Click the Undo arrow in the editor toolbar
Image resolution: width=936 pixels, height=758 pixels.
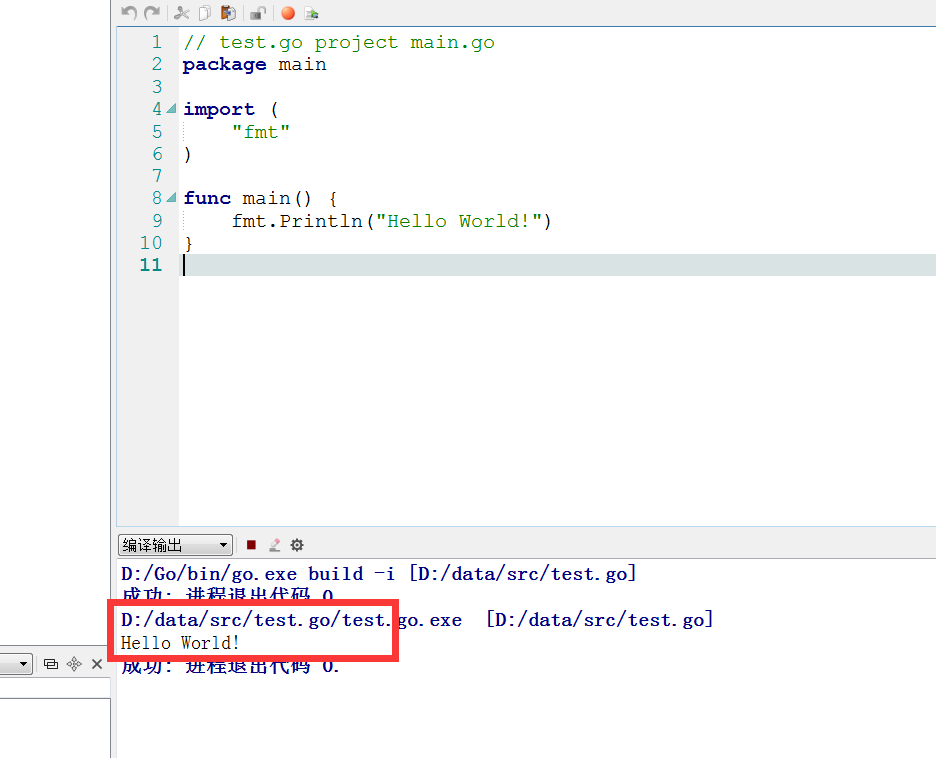129,13
